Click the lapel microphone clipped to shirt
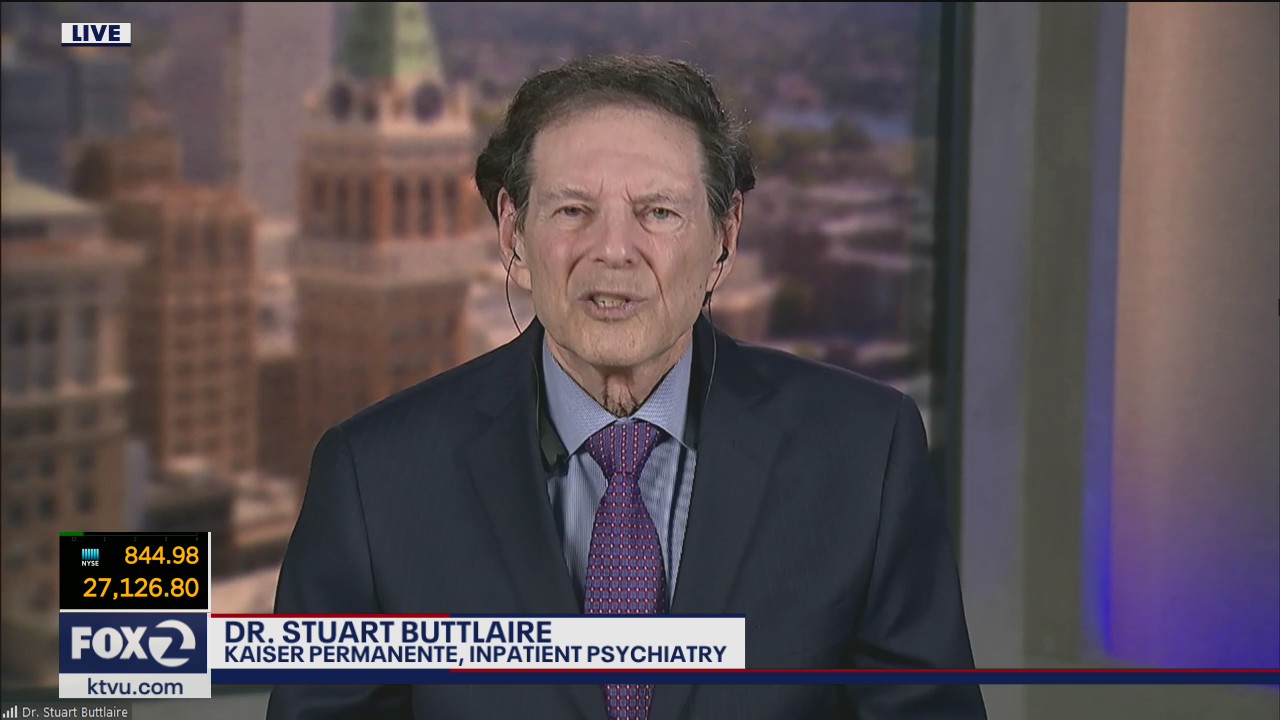This screenshot has height=720, width=1280. [x=549, y=452]
